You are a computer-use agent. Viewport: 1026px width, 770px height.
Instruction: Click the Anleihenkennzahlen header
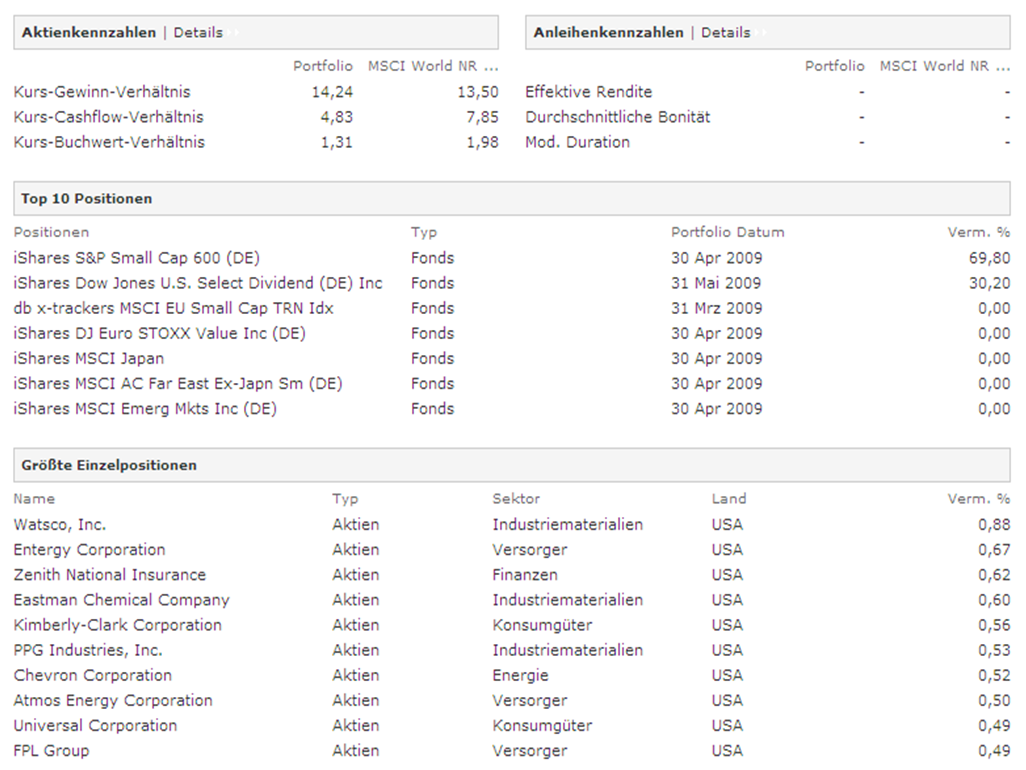pyautogui.click(x=608, y=33)
